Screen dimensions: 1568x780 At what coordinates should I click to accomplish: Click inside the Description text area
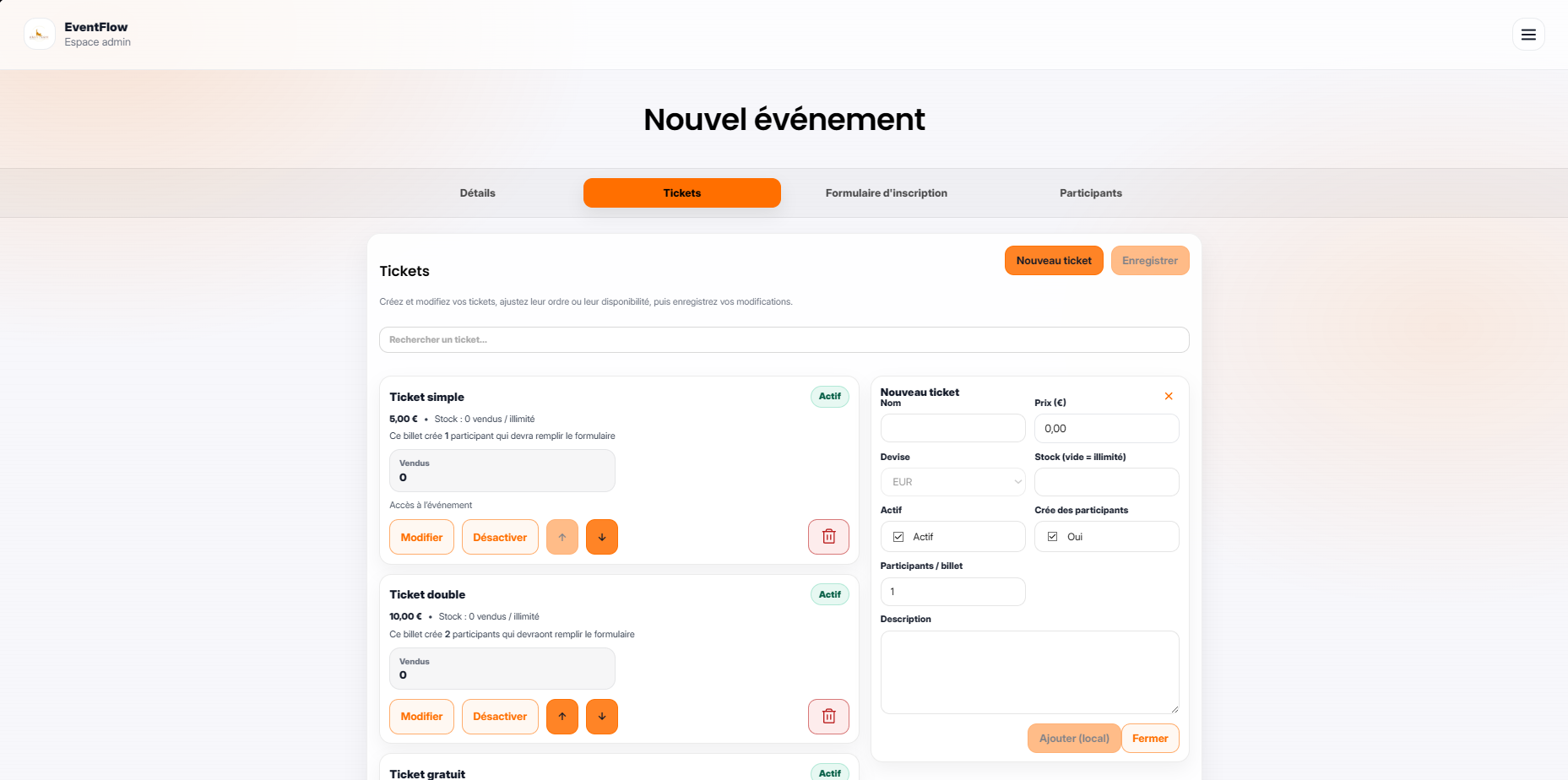point(1029,671)
